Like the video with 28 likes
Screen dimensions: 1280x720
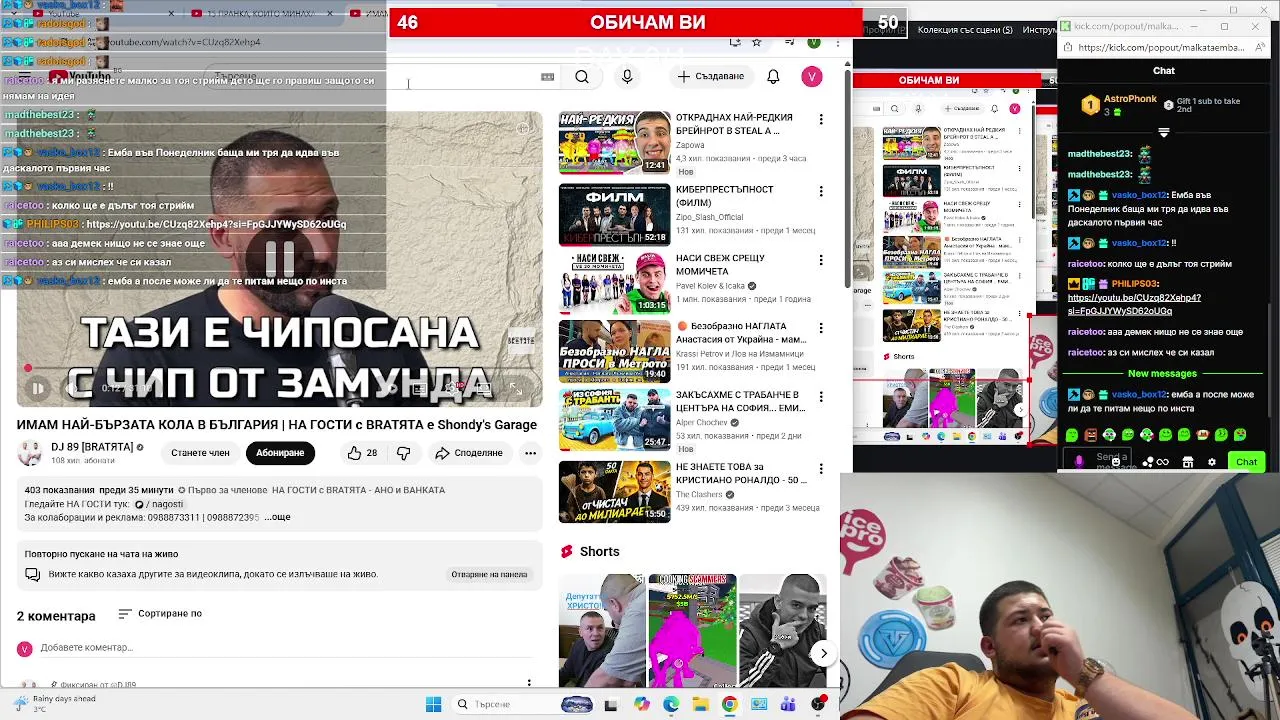[x=362, y=453]
